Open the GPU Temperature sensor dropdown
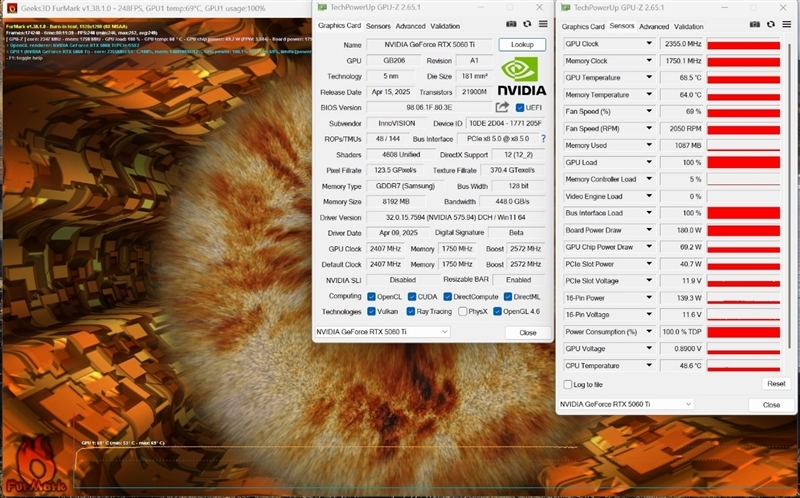 click(649, 78)
